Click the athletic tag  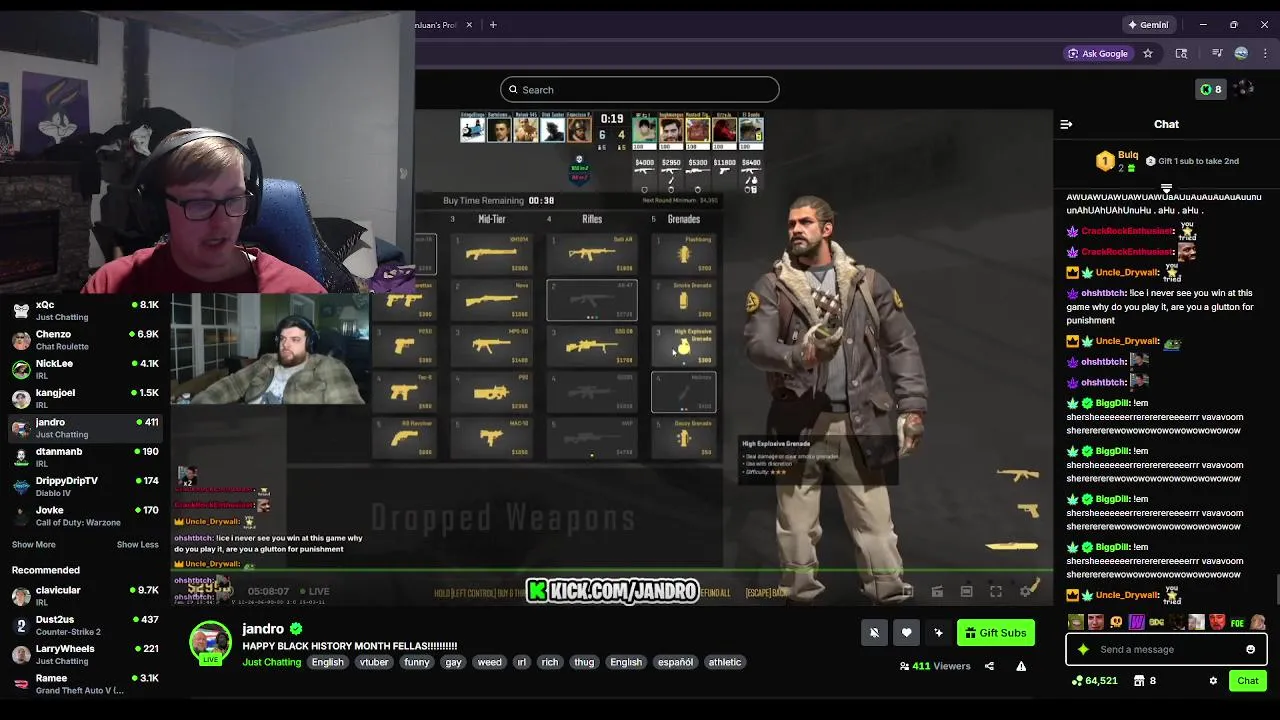point(725,662)
